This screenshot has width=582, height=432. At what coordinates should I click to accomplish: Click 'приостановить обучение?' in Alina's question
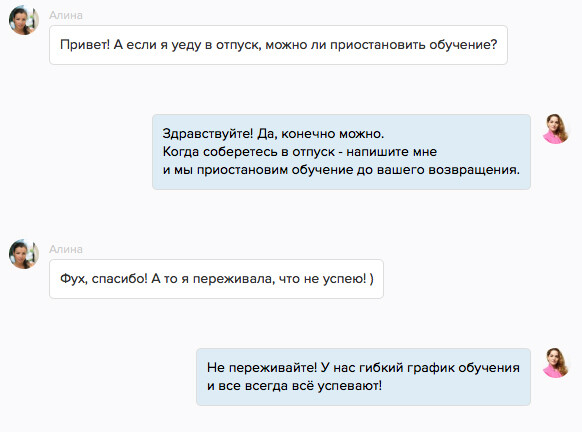tap(413, 45)
